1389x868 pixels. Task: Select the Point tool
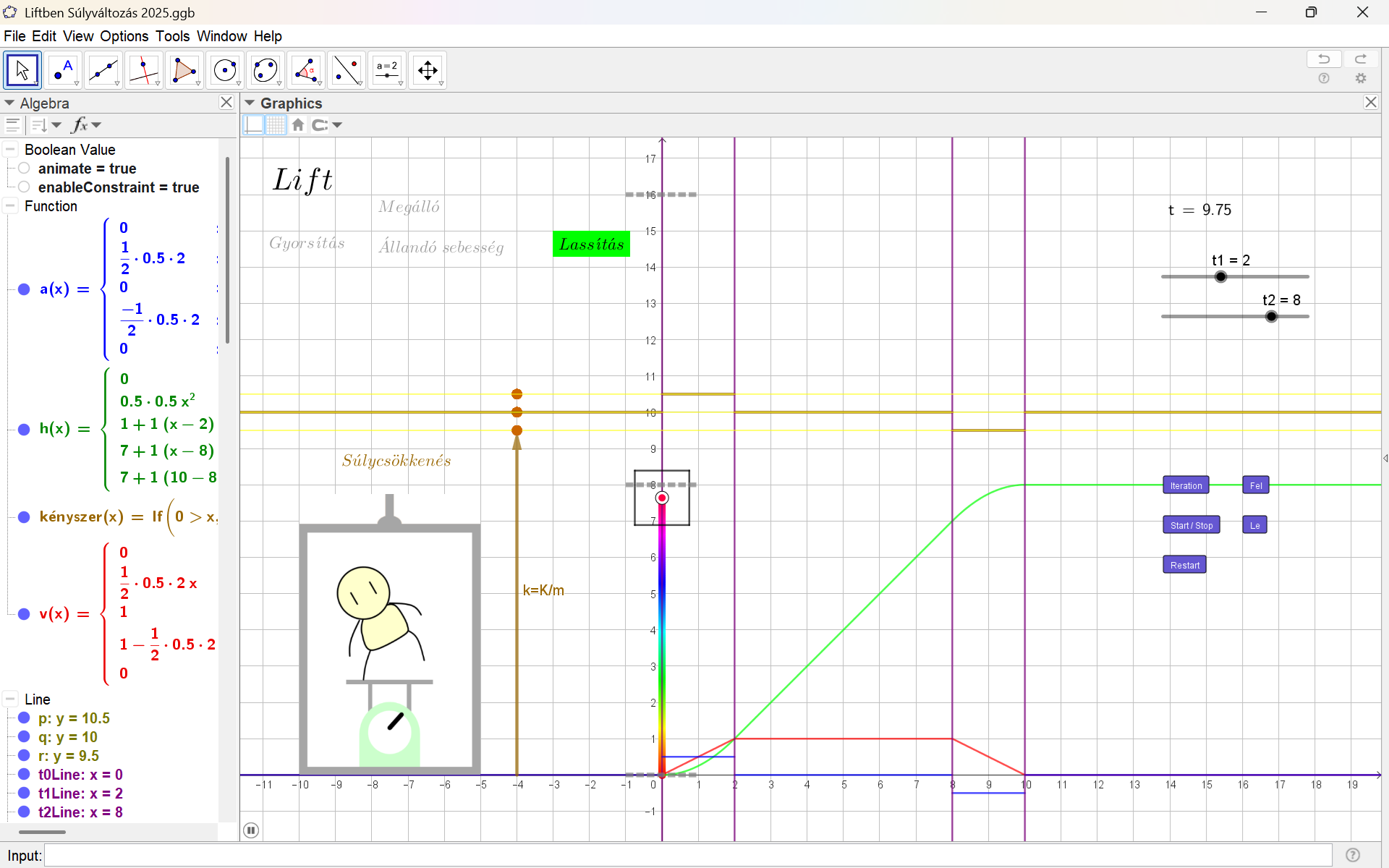pos(63,70)
